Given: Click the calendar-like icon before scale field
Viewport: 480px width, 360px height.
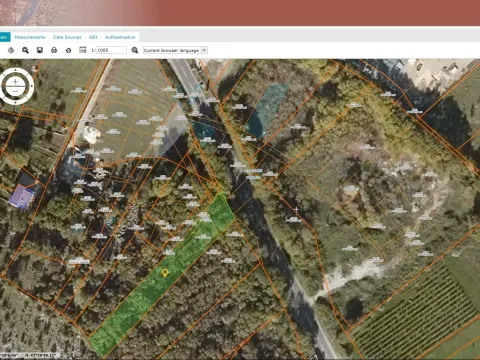Looking at the screenshot, I should [x=83, y=50].
